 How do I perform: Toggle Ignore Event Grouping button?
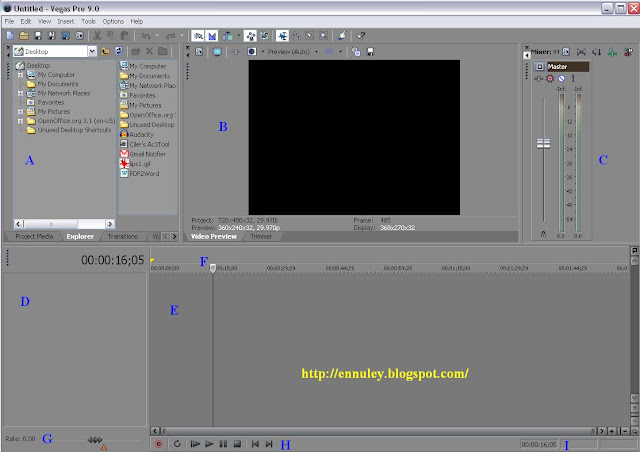264,36
